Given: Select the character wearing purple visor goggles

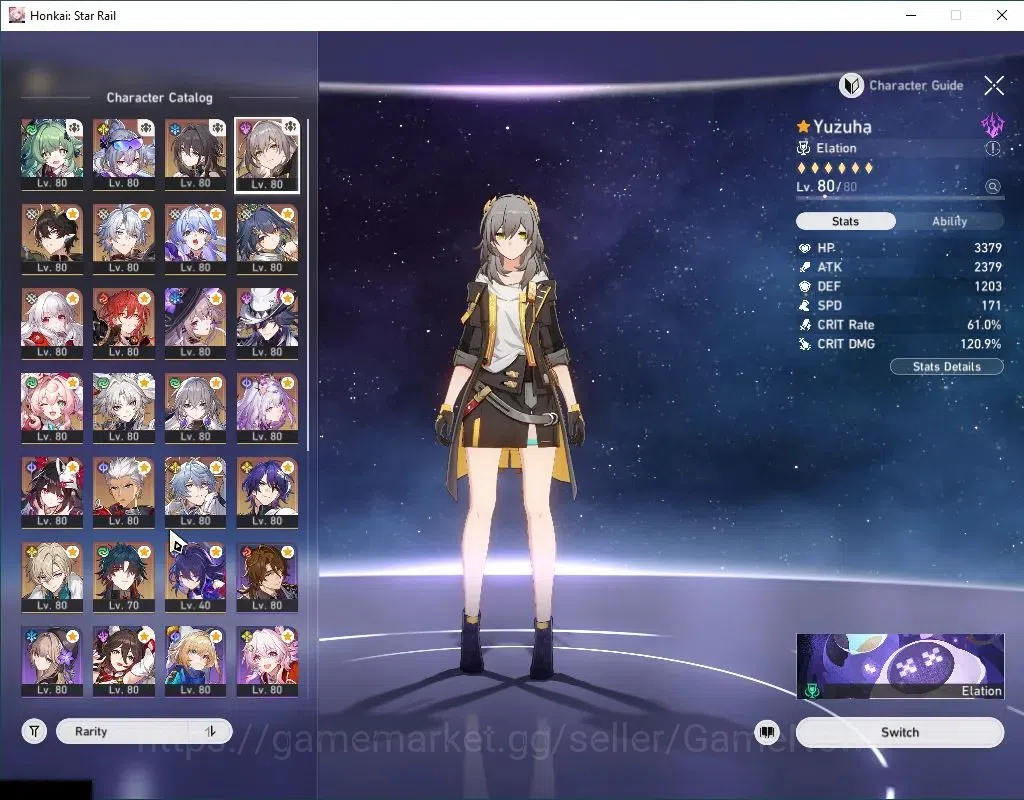Looking at the screenshot, I should 123,155.
